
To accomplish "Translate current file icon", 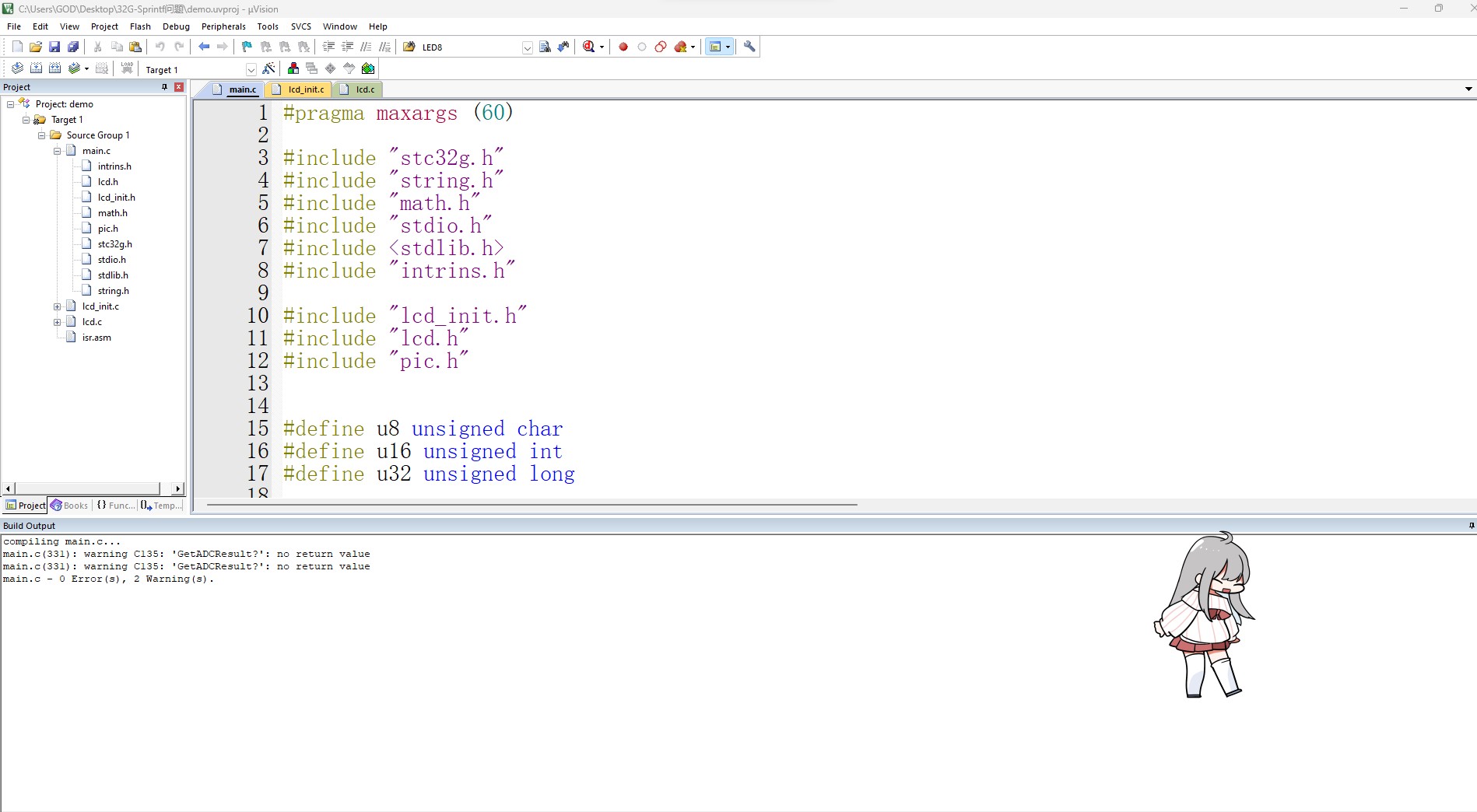I will (x=17, y=68).
